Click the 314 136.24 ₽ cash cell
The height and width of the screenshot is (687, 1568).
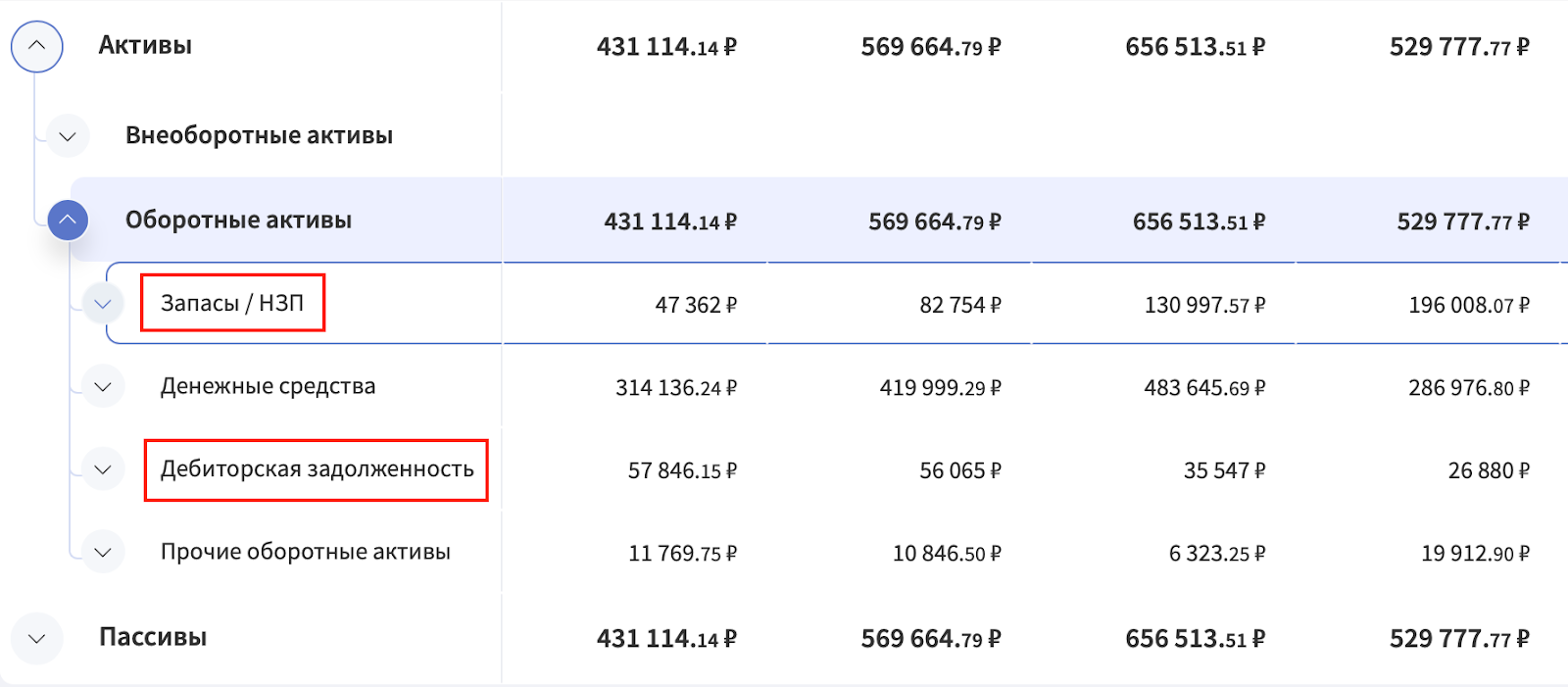(675, 388)
